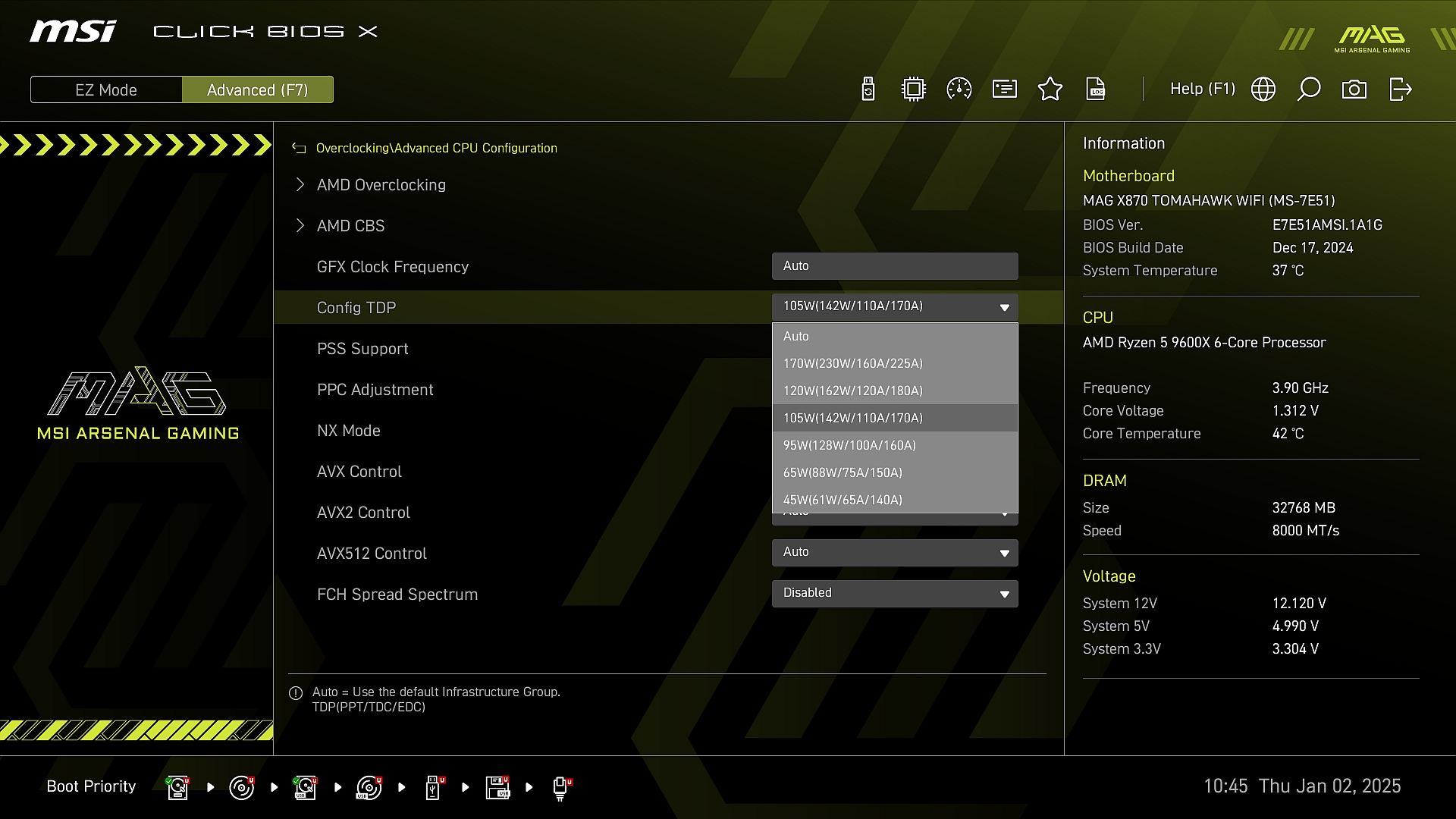Viewport: 1456px width, 819px height.
Task: Switch to EZ Mode
Action: [x=106, y=89]
